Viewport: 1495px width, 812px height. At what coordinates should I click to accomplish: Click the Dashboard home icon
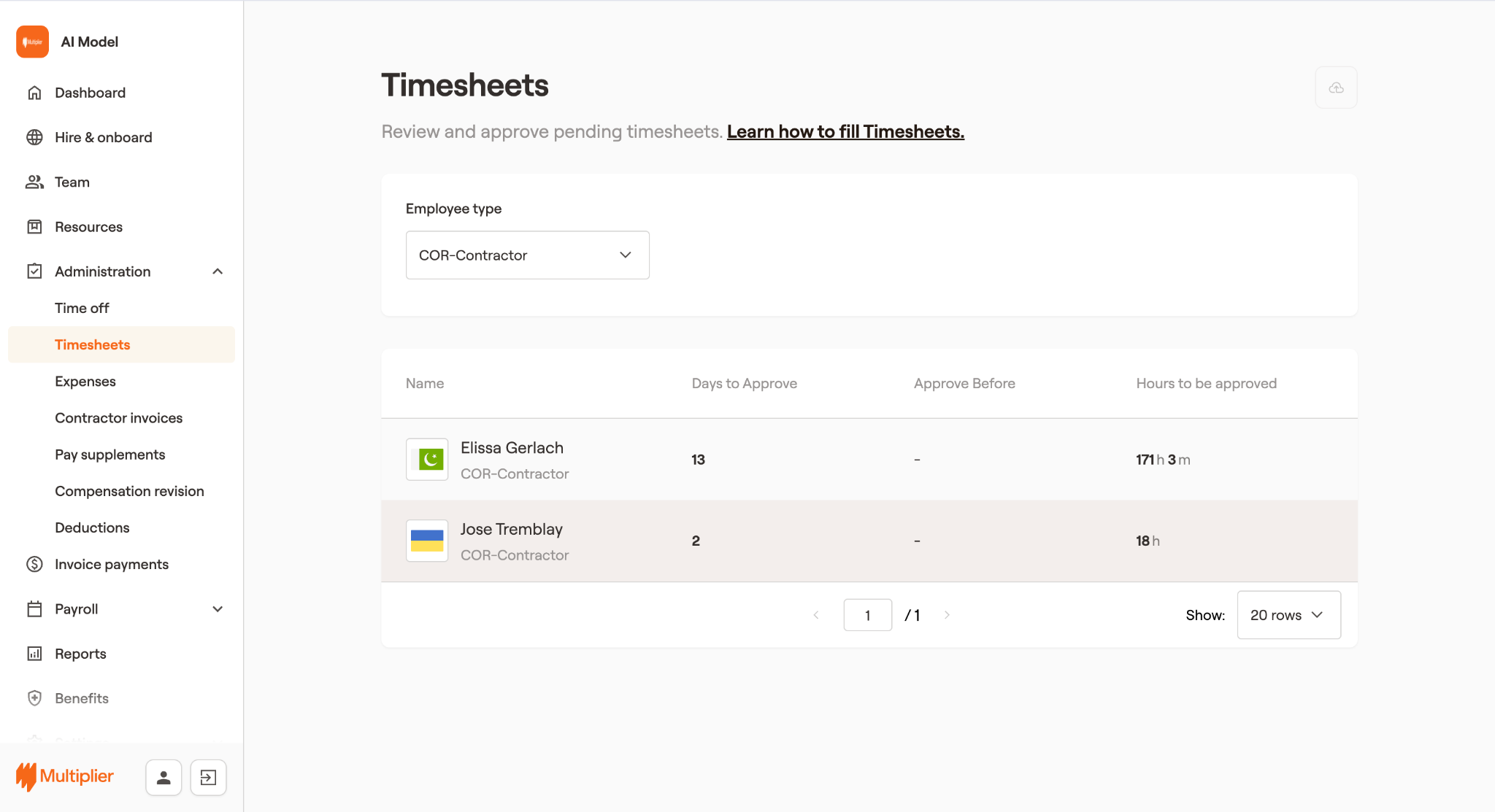(34, 93)
